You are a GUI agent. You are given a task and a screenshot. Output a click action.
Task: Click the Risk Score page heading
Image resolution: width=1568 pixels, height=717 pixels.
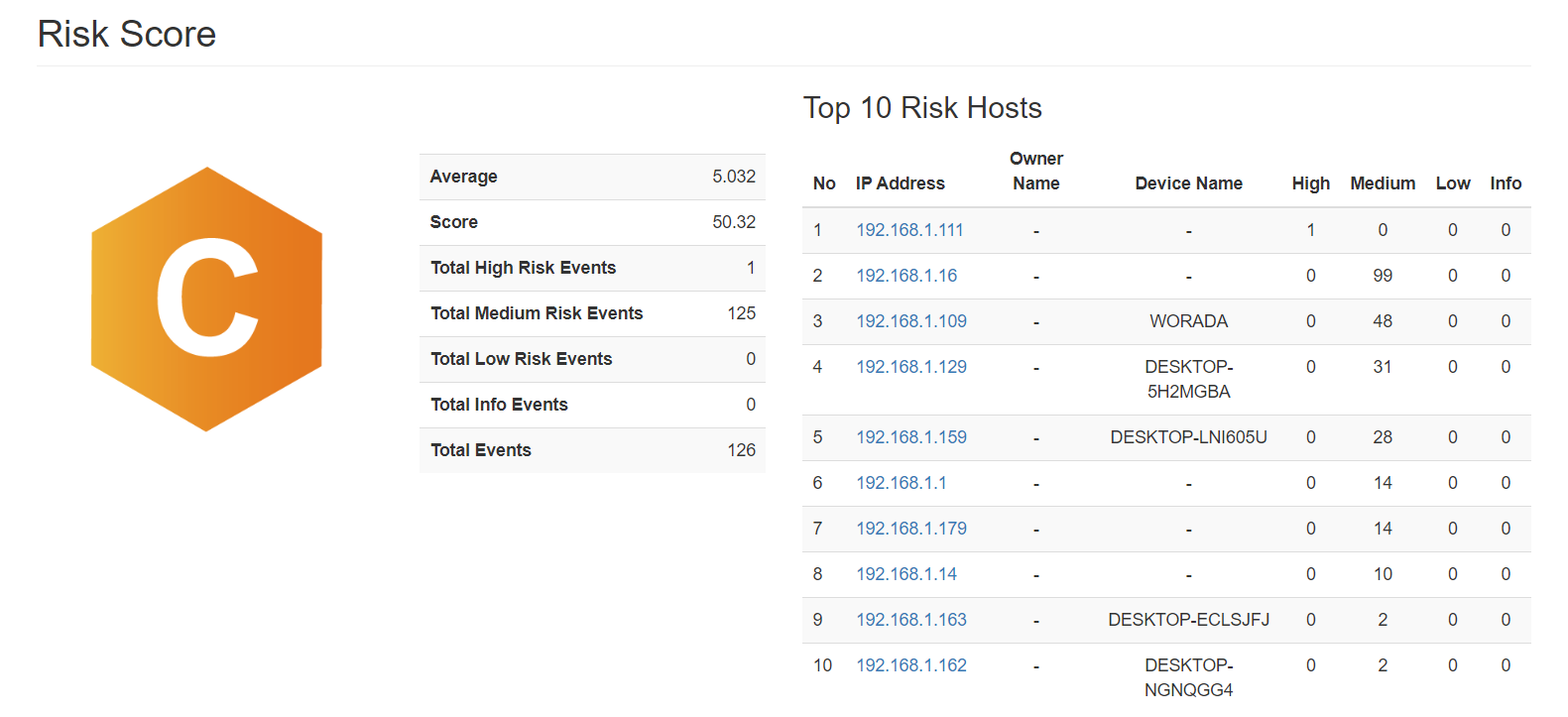pyautogui.click(x=127, y=35)
